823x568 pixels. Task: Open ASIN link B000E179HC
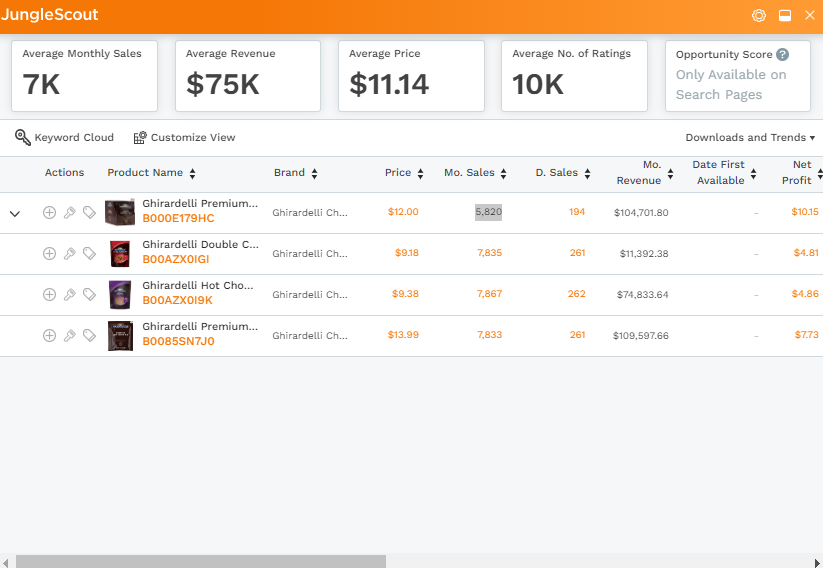coord(178,218)
